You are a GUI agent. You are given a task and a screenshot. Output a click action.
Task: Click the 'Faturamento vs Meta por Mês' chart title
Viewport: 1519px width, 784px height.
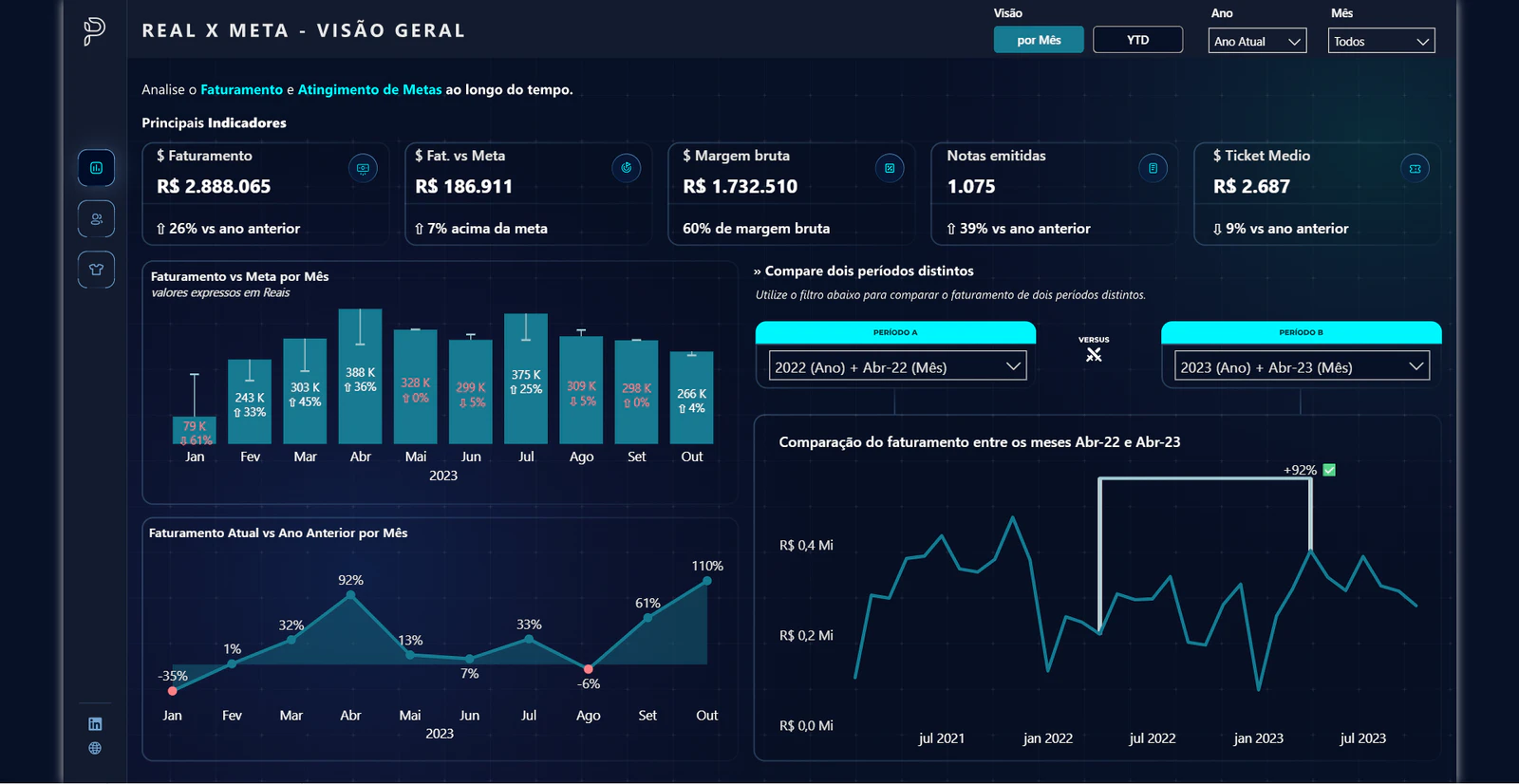[240, 276]
